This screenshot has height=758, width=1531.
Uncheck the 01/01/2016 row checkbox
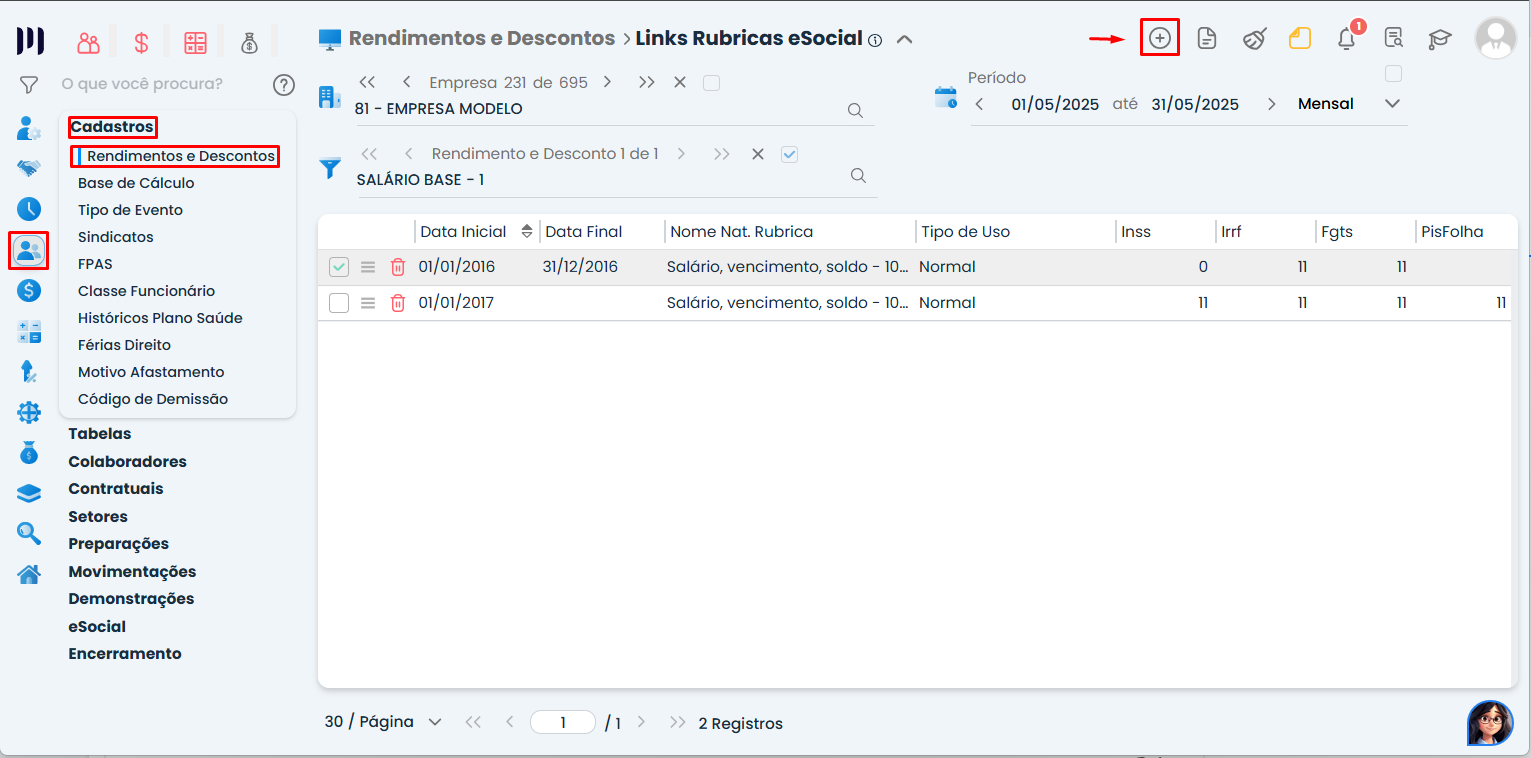pyautogui.click(x=339, y=267)
